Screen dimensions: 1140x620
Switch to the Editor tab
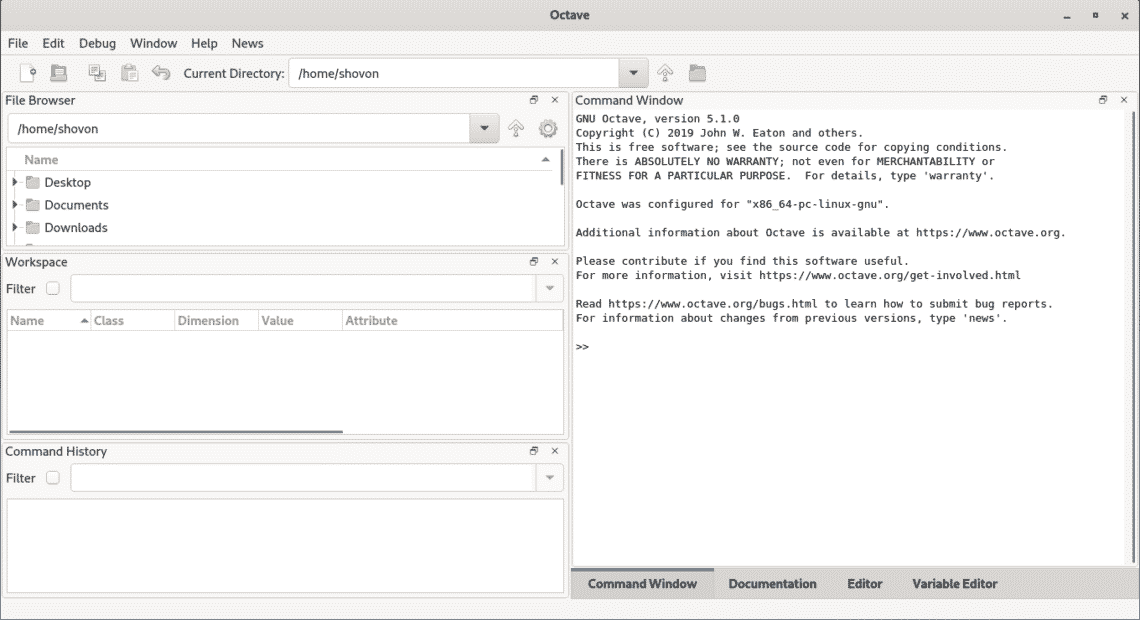tap(864, 584)
